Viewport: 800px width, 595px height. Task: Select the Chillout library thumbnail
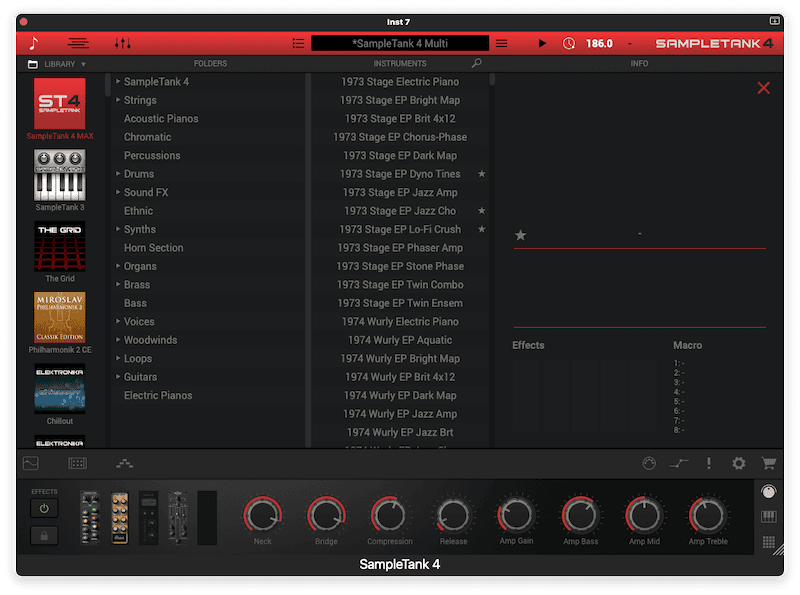point(60,388)
